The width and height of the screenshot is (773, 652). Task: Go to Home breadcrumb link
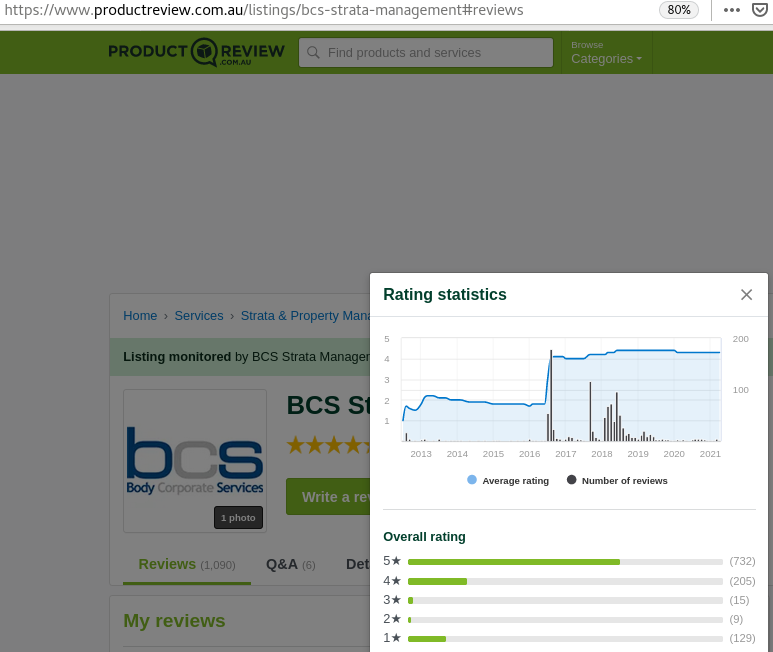tap(140, 316)
